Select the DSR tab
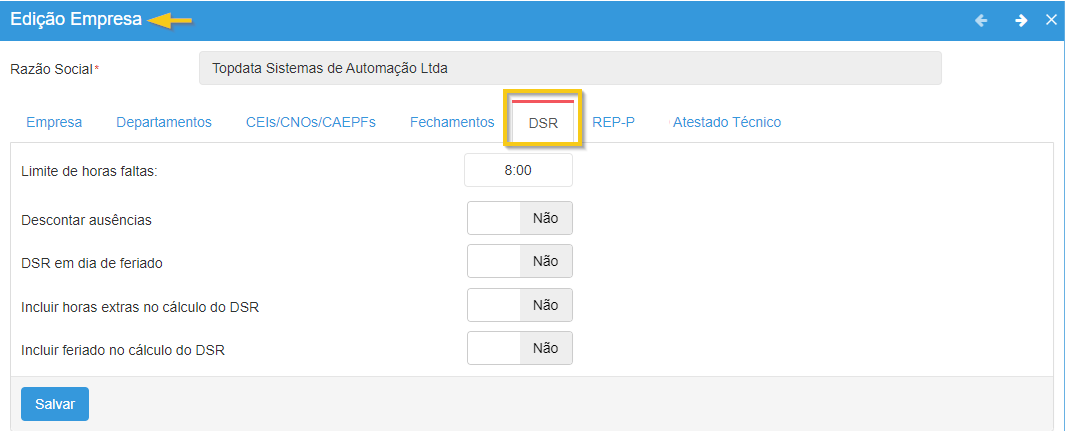Viewport: 1065px width, 431px height. (543, 123)
